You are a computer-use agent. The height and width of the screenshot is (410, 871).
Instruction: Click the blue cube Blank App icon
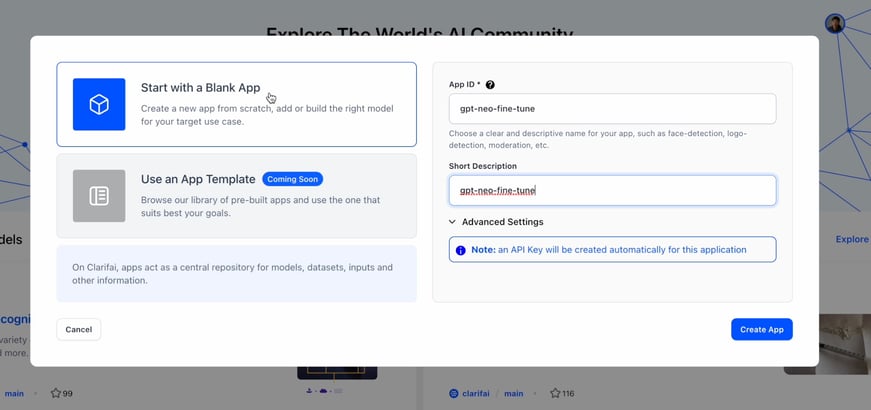pyautogui.click(x=99, y=104)
